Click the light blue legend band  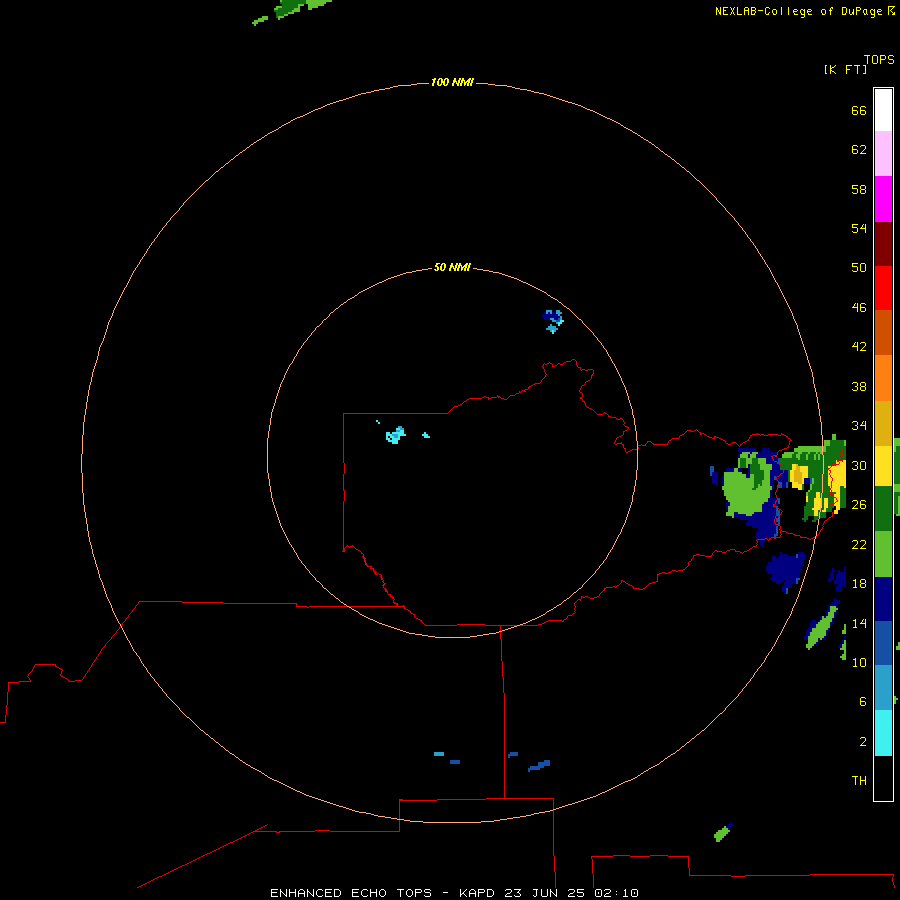click(x=883, y=688)
